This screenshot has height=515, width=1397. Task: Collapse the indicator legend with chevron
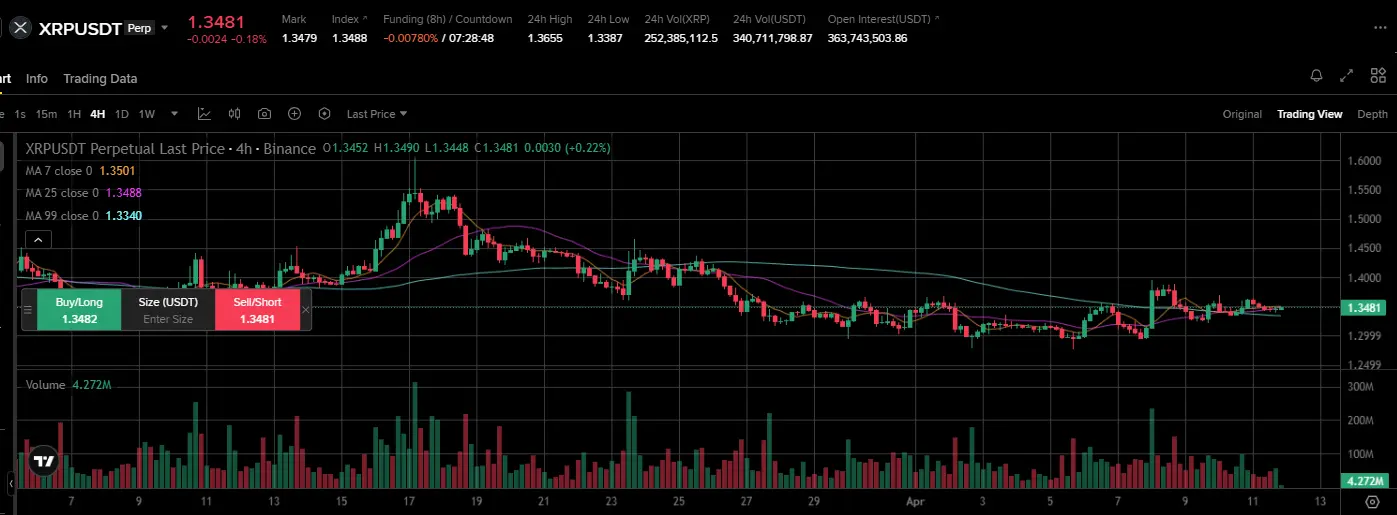(38, 239)
